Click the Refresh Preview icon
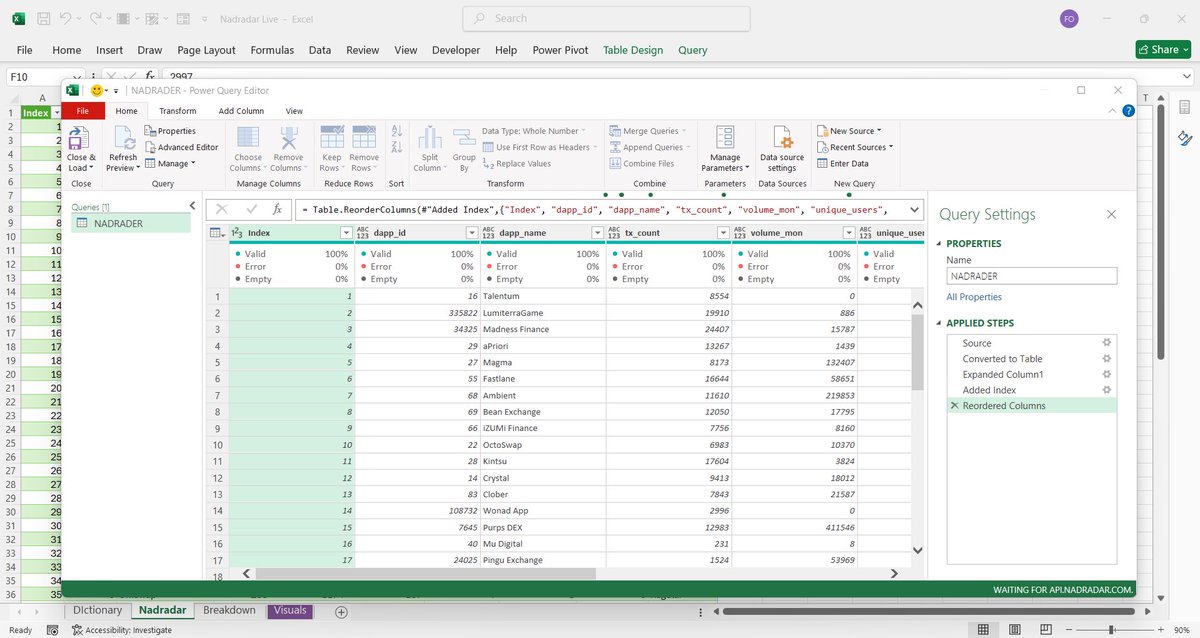The height and width of the screenshot is (638, 1200). 123,139
